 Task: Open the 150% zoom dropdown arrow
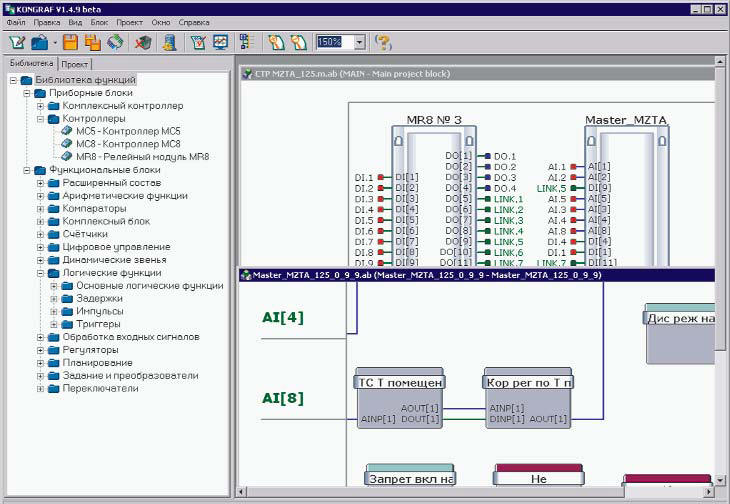(359, 42)
